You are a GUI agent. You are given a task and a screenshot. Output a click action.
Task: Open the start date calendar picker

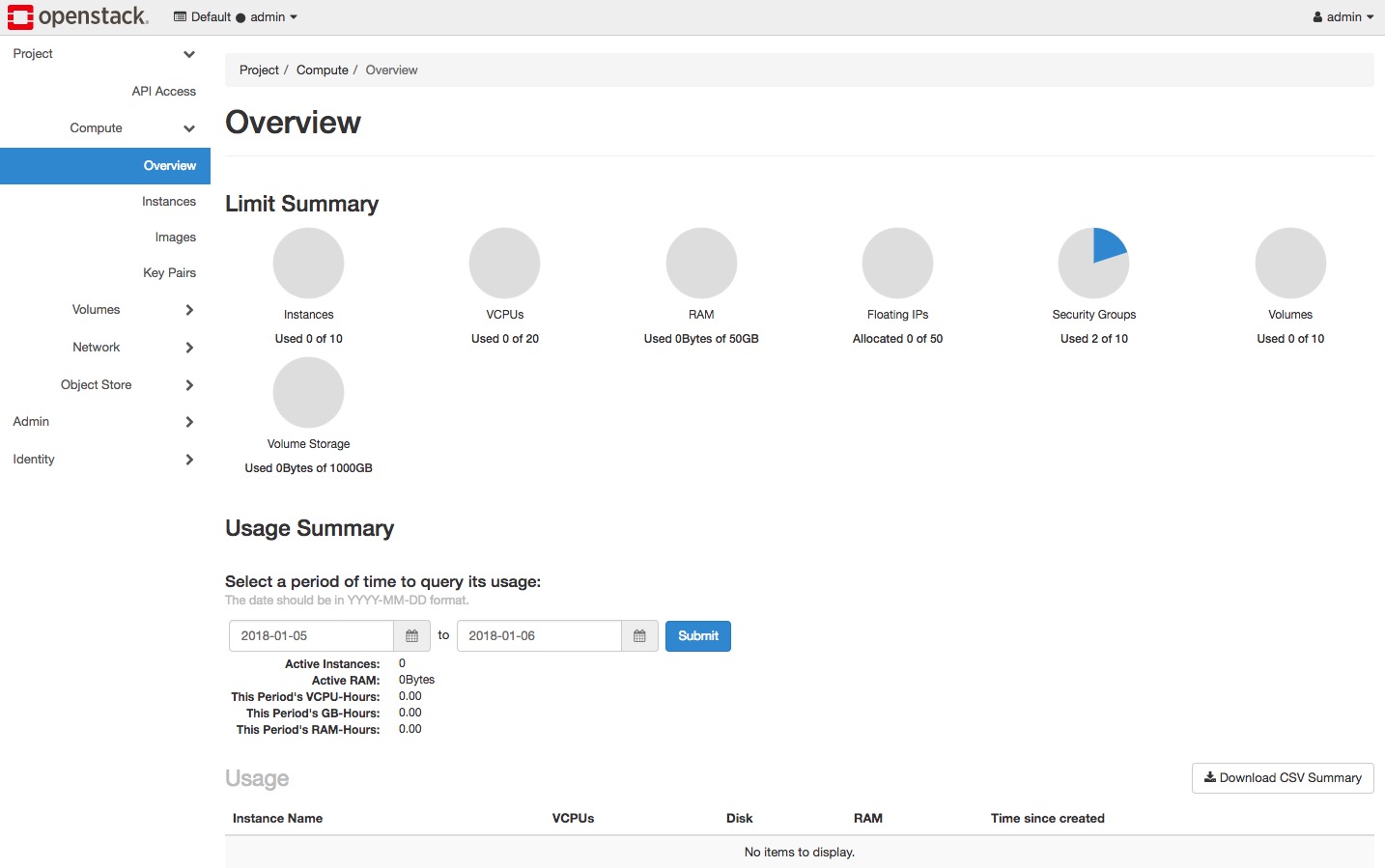point(411,636)
